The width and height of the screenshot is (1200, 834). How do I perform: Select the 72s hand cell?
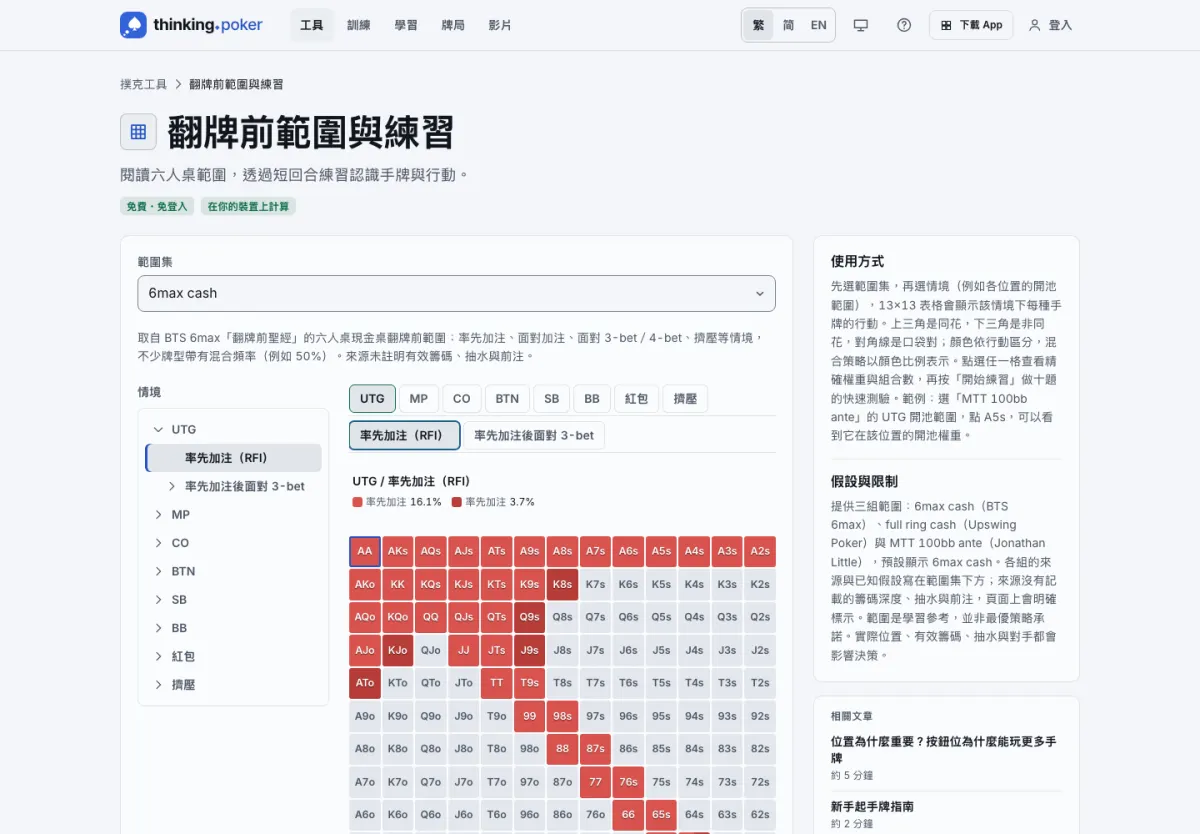pyautogui.click(x=760, y=782)
